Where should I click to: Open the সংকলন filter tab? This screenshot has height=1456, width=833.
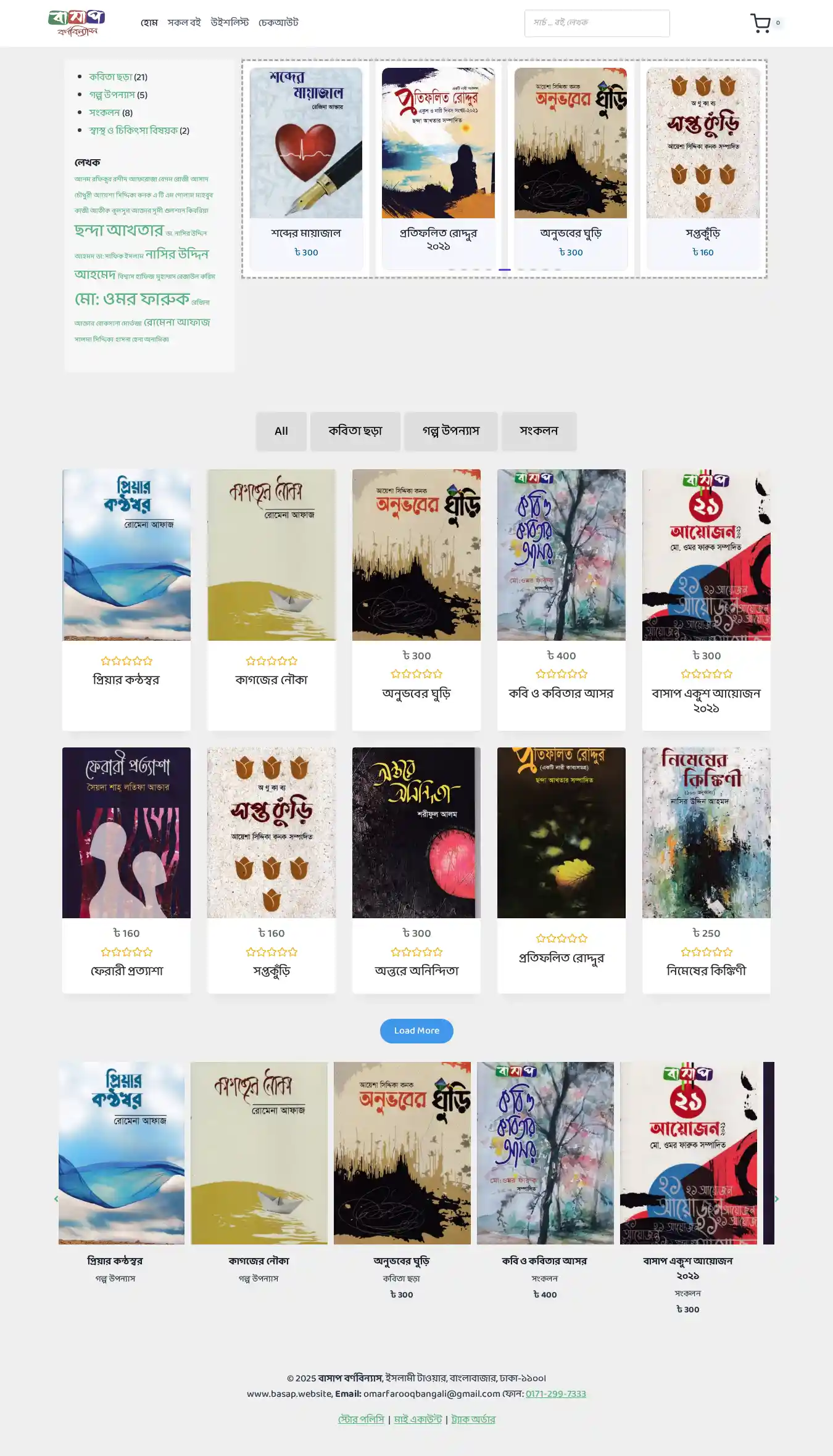539,431
